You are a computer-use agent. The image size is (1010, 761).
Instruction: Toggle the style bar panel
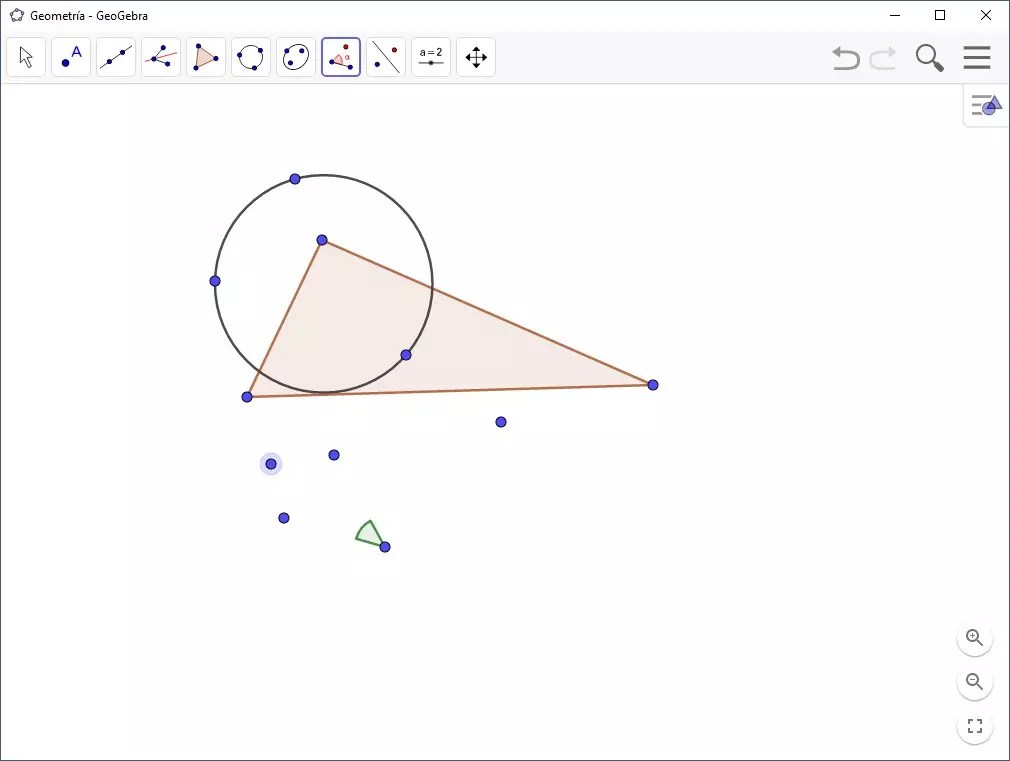(x=986, y=104)
